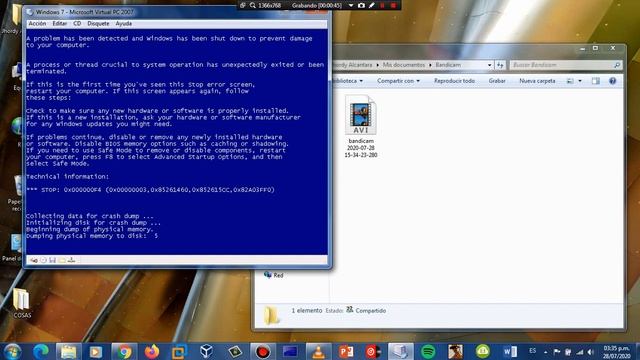Screen dimensions: 640x360
Task: Click the magnifier icon beside 1366x768
Action: [x=253, y=5]
